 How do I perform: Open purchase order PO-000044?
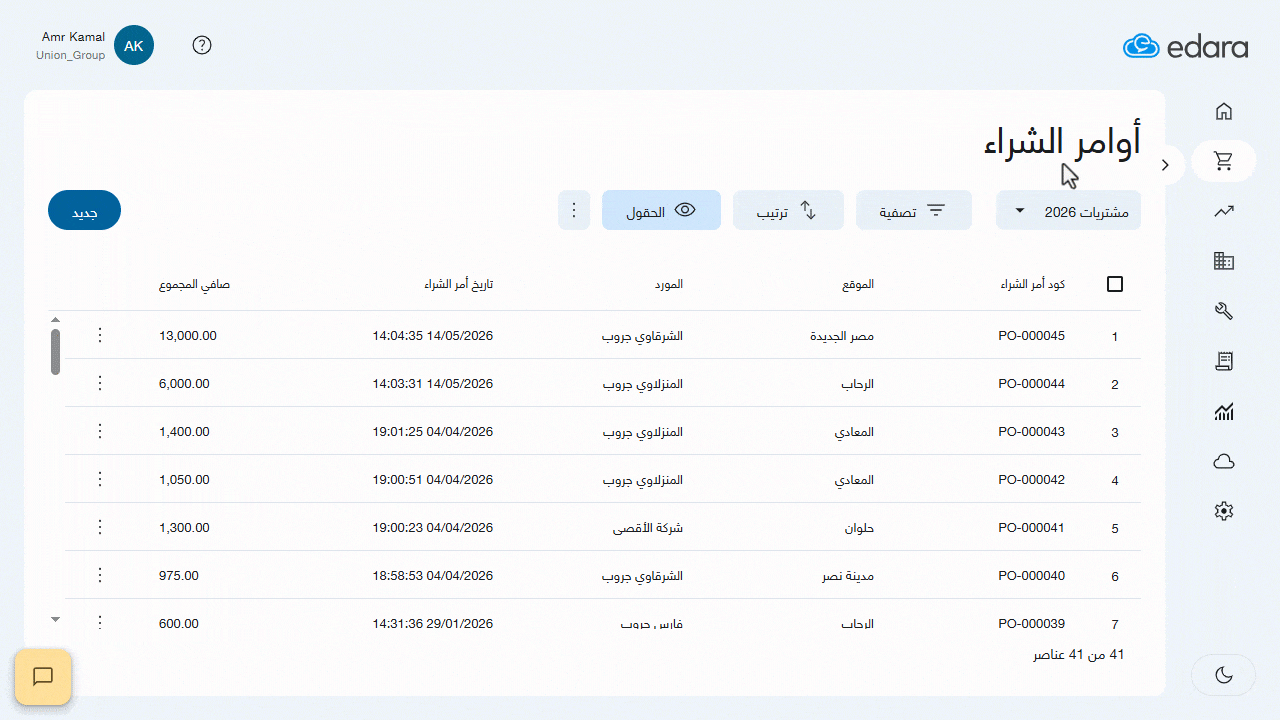point(1031,384)
